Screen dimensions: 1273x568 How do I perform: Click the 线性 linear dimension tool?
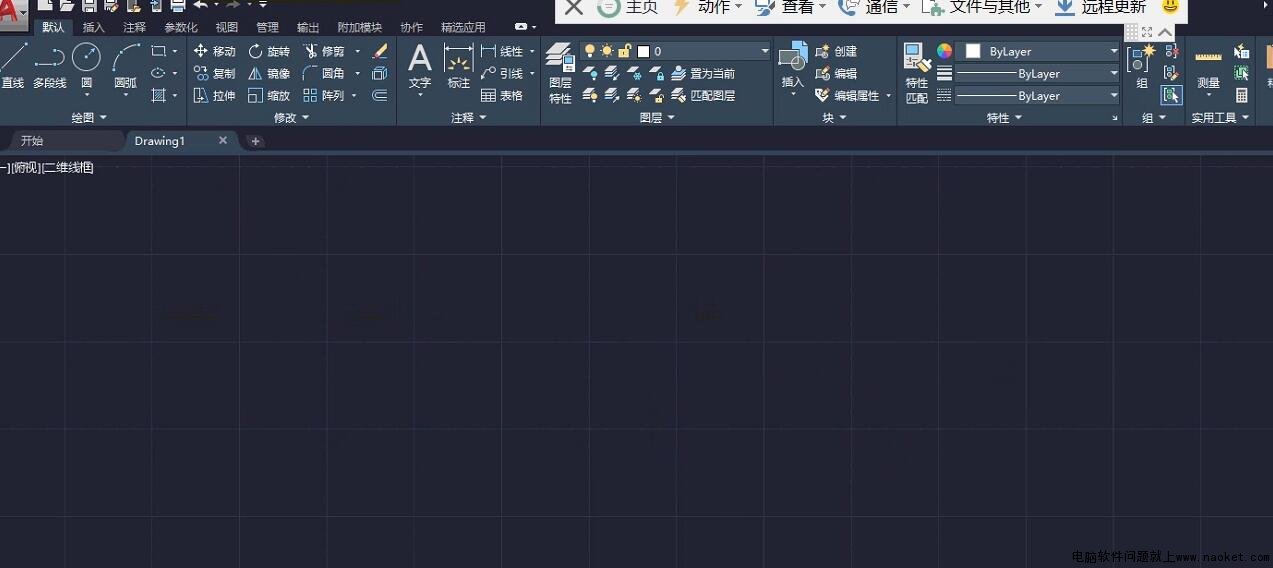coord(502,51)
